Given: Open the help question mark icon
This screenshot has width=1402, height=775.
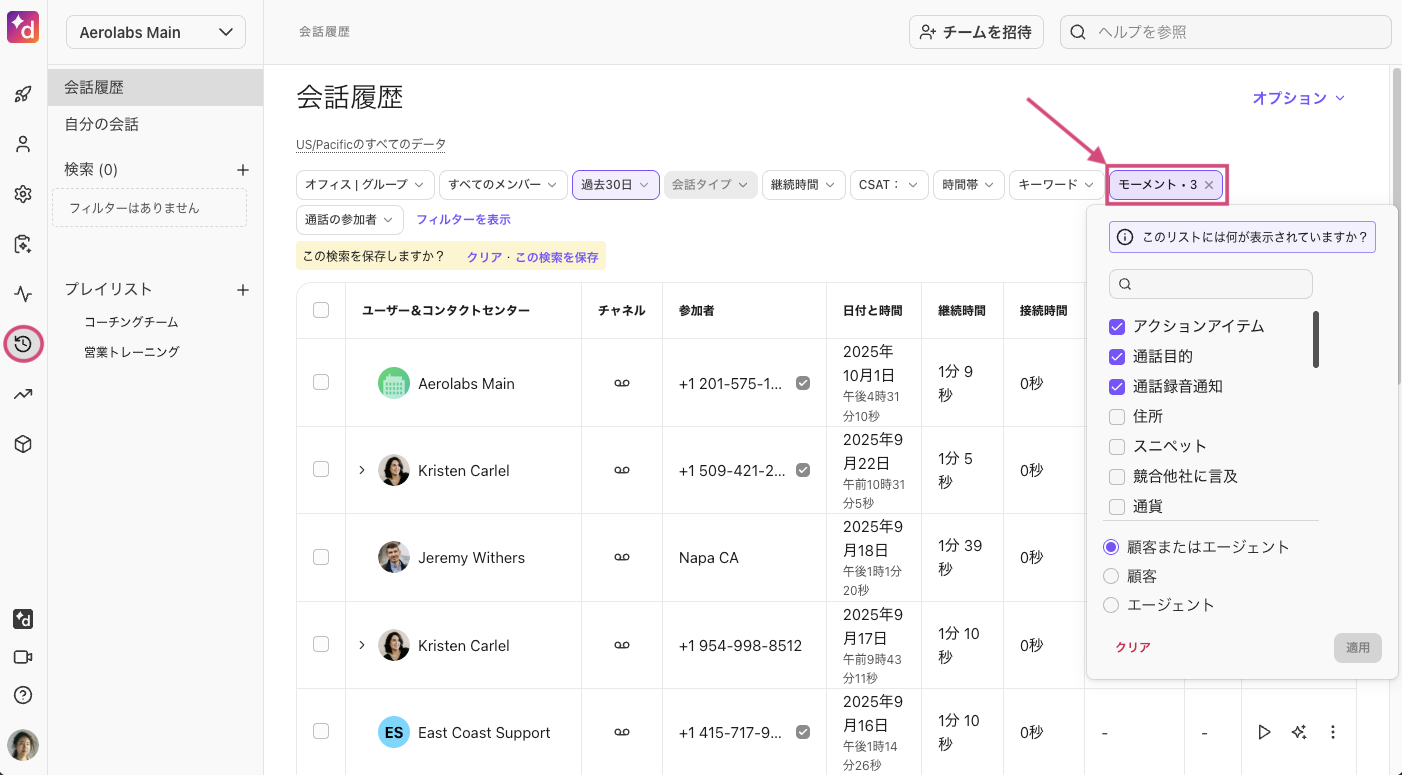Looking at the screenshot, I should pos(23,695).
